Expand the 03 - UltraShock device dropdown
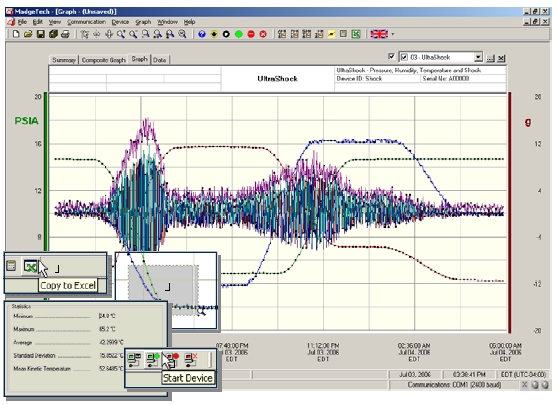This screenshot has width=557, height=405. [x=478, y=57]
